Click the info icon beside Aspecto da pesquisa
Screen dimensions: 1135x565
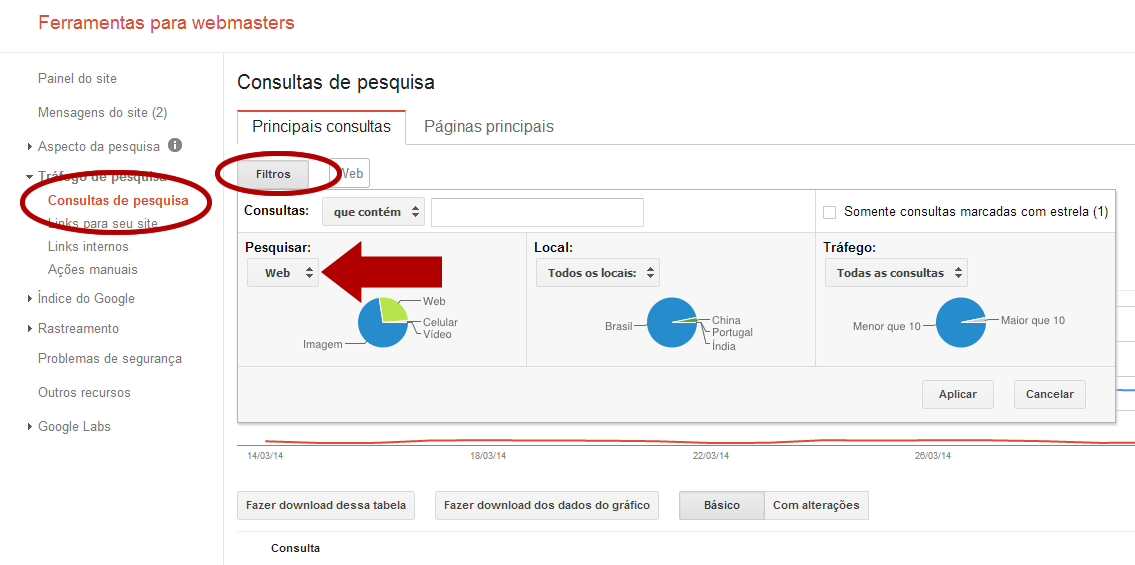[175, 145]
